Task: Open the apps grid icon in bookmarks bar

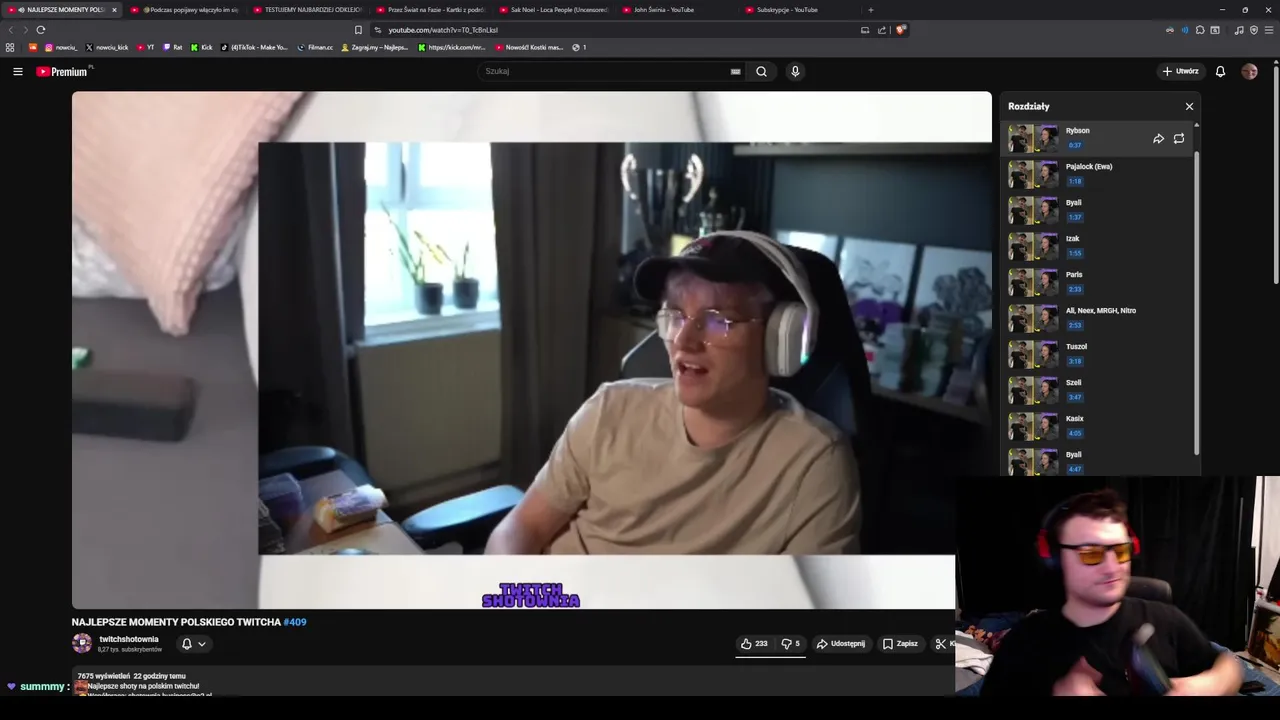Action: pos(10,47)
